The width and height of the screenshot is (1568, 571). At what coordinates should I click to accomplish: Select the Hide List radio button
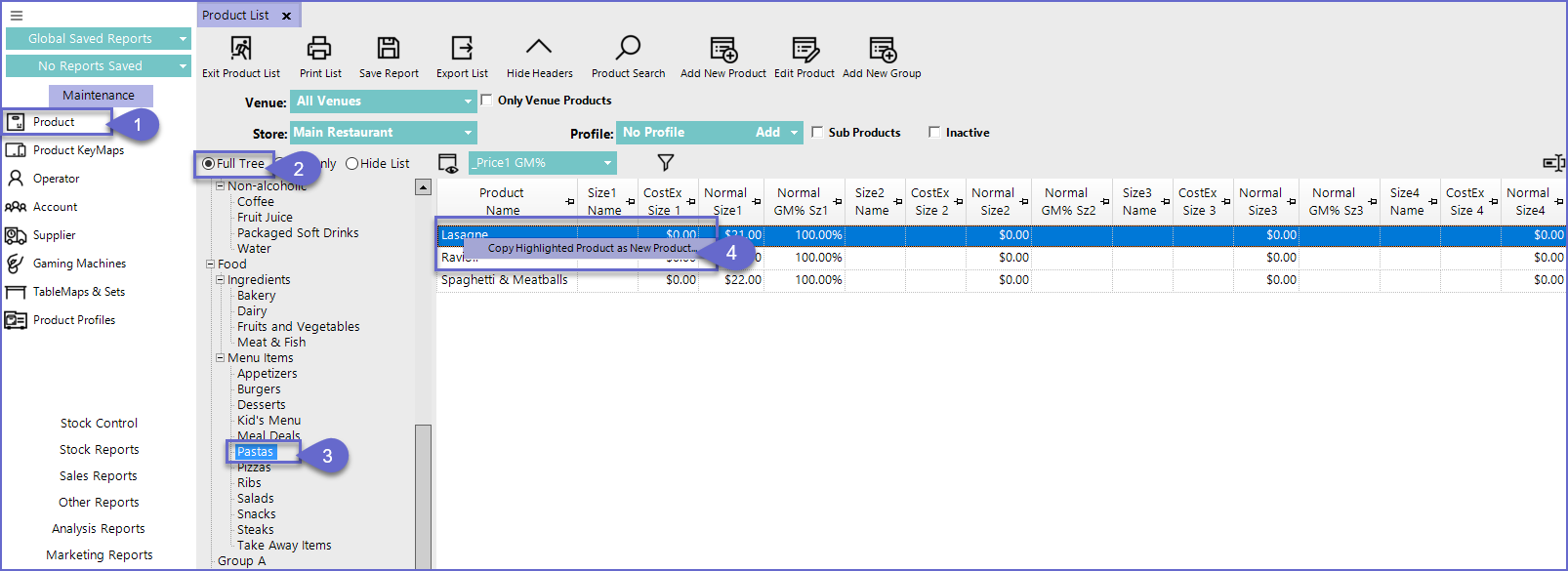click(x=352, y=164)
